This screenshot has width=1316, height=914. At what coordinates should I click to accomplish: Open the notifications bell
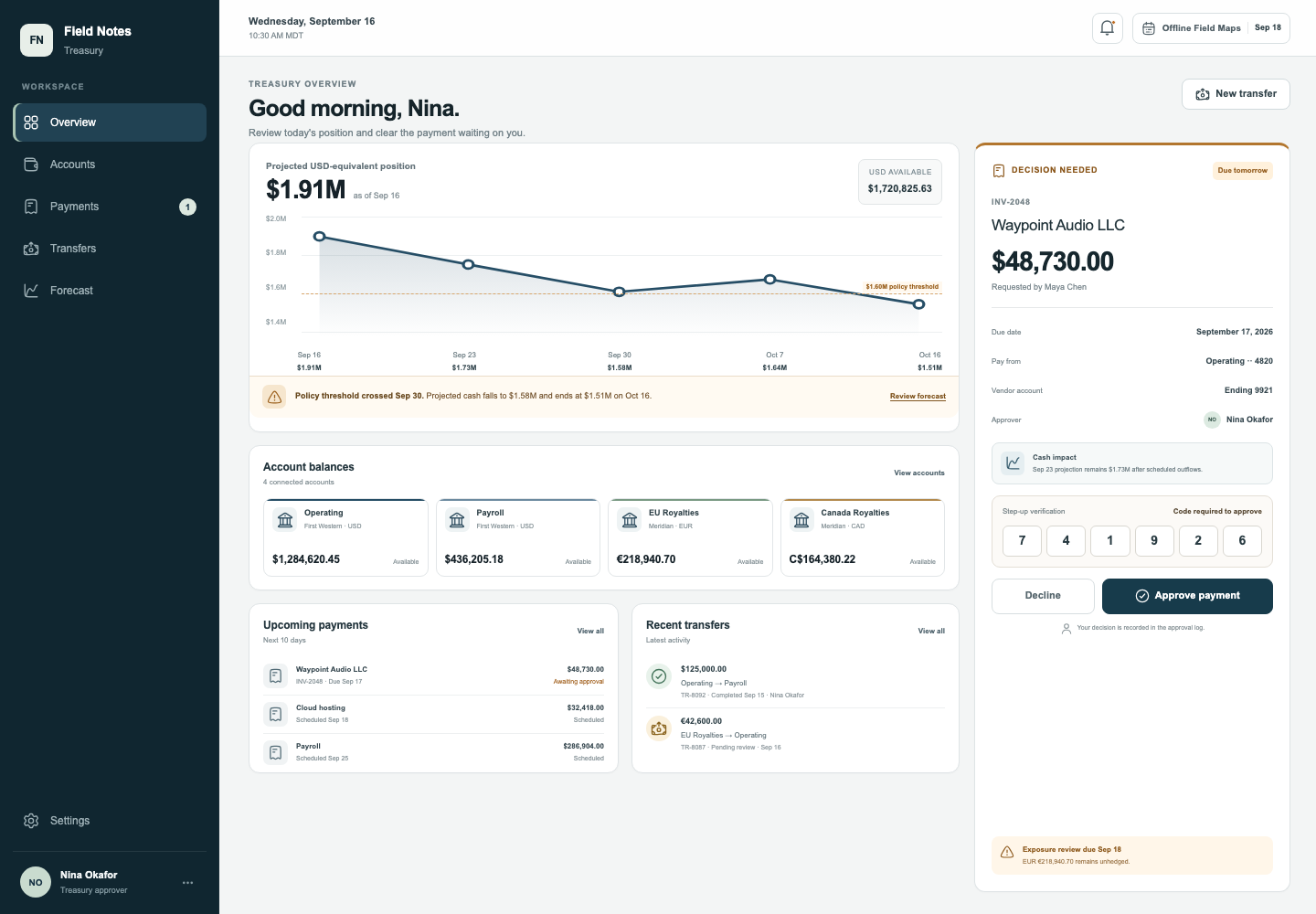click(x=1108, y=28)
